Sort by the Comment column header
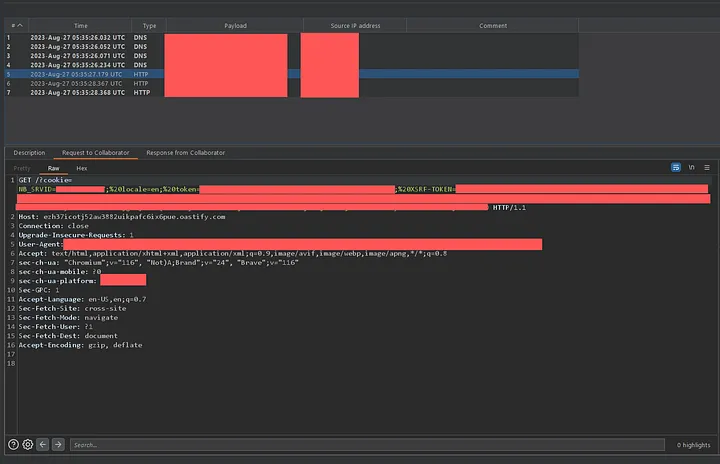Viewport: 720px width, 464px height. click(493, 26)
